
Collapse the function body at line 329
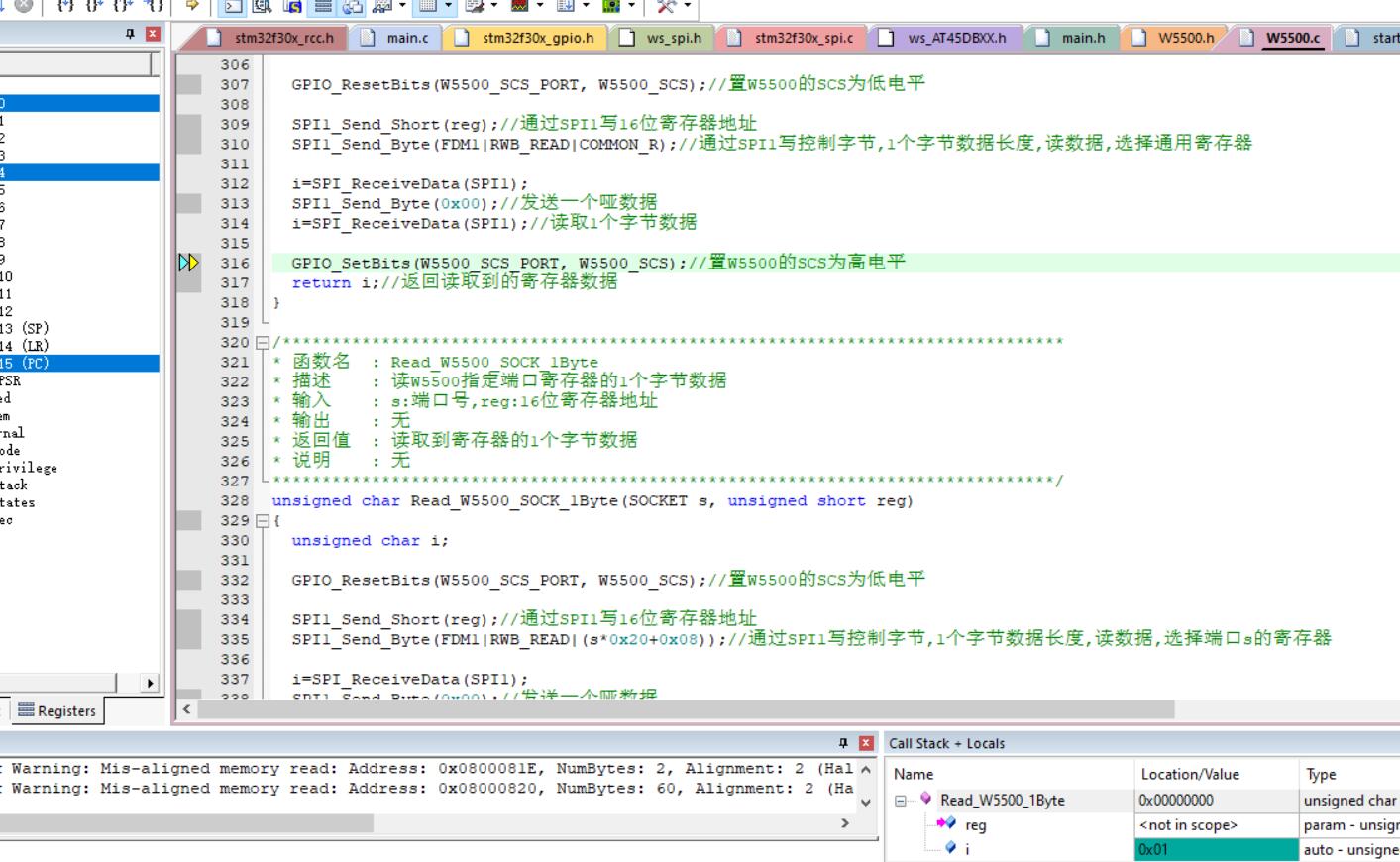(263, 521)
